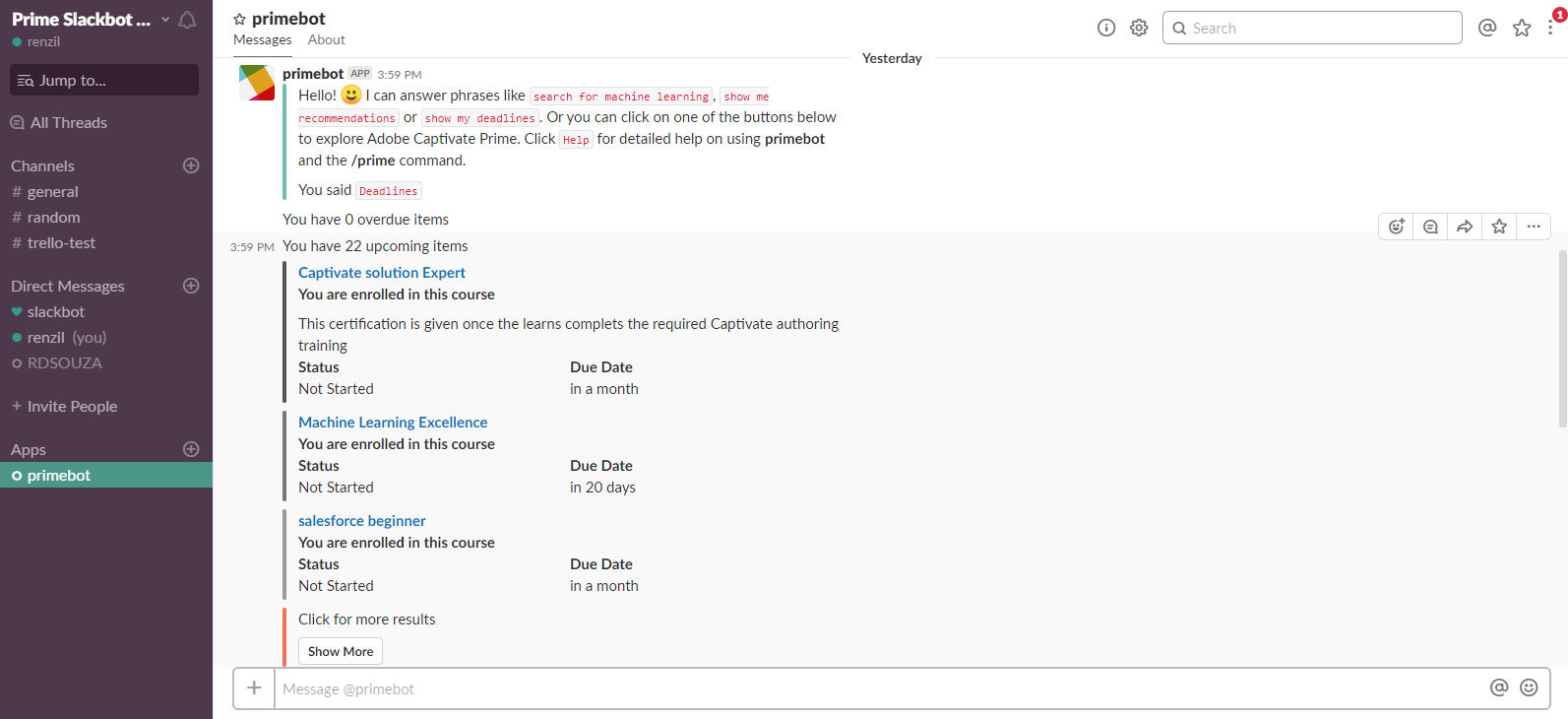This screenshot has height=719, width=1568.
Task: Add a reaction to the message
Action: click(1396, 227)
